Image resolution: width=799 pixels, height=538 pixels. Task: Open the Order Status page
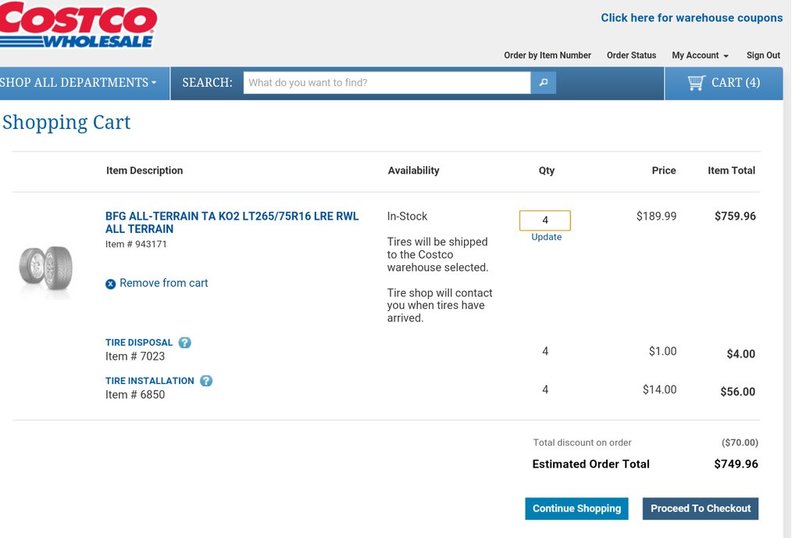pyautogui.click(x=631, y=56)
